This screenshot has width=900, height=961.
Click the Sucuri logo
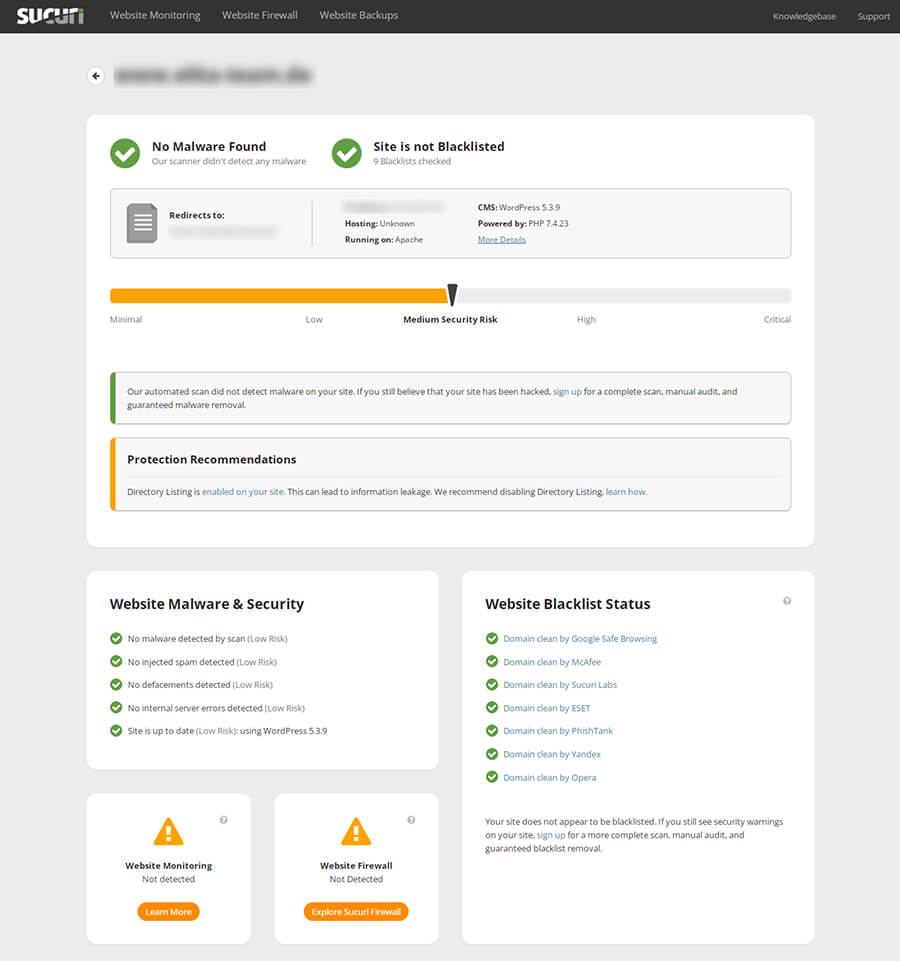click(x=50, y=16)
